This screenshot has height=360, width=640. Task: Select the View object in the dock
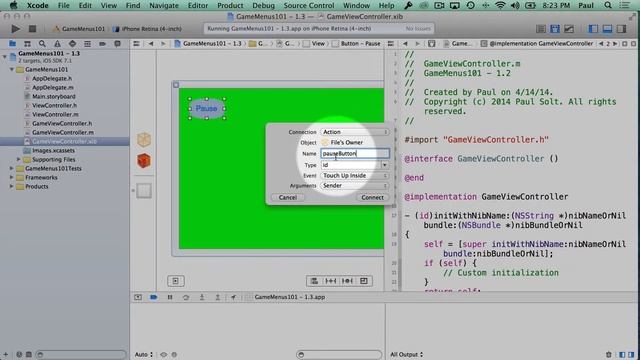(x=144, y=191)
